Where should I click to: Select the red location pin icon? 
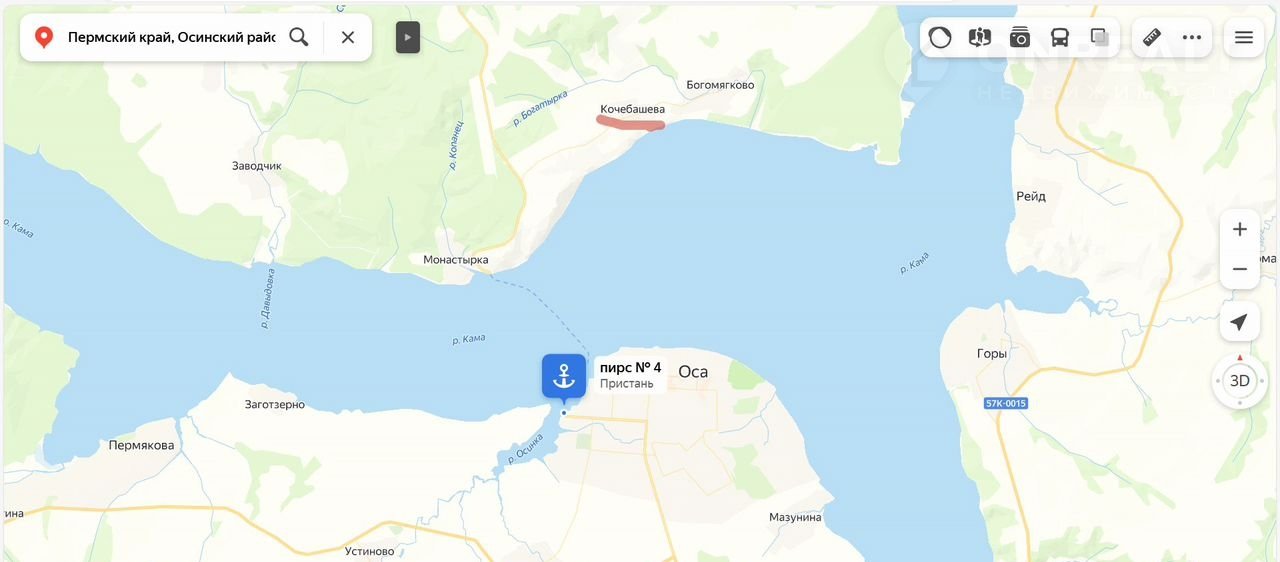pos(44,37)
